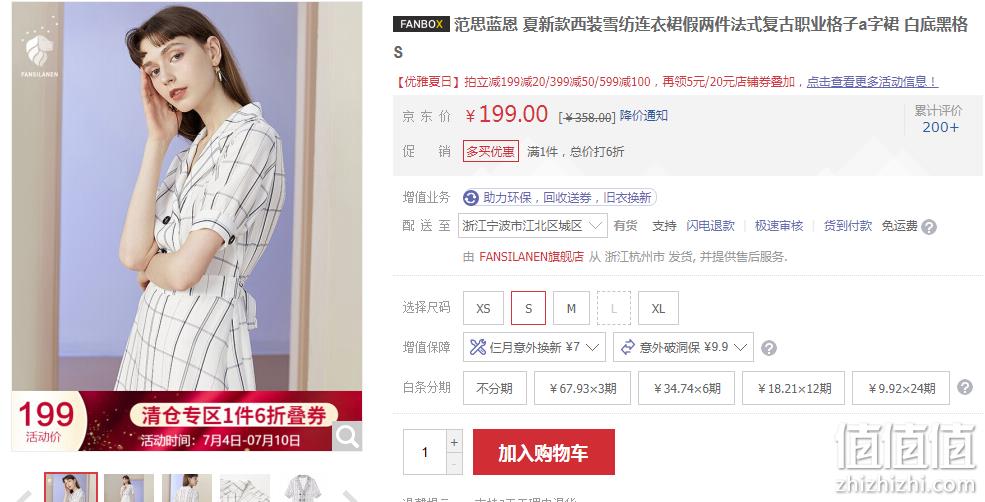This screenshot has height=502, width=985.
Task: Add item with 加入购物车 button
Action: point(543,452)
